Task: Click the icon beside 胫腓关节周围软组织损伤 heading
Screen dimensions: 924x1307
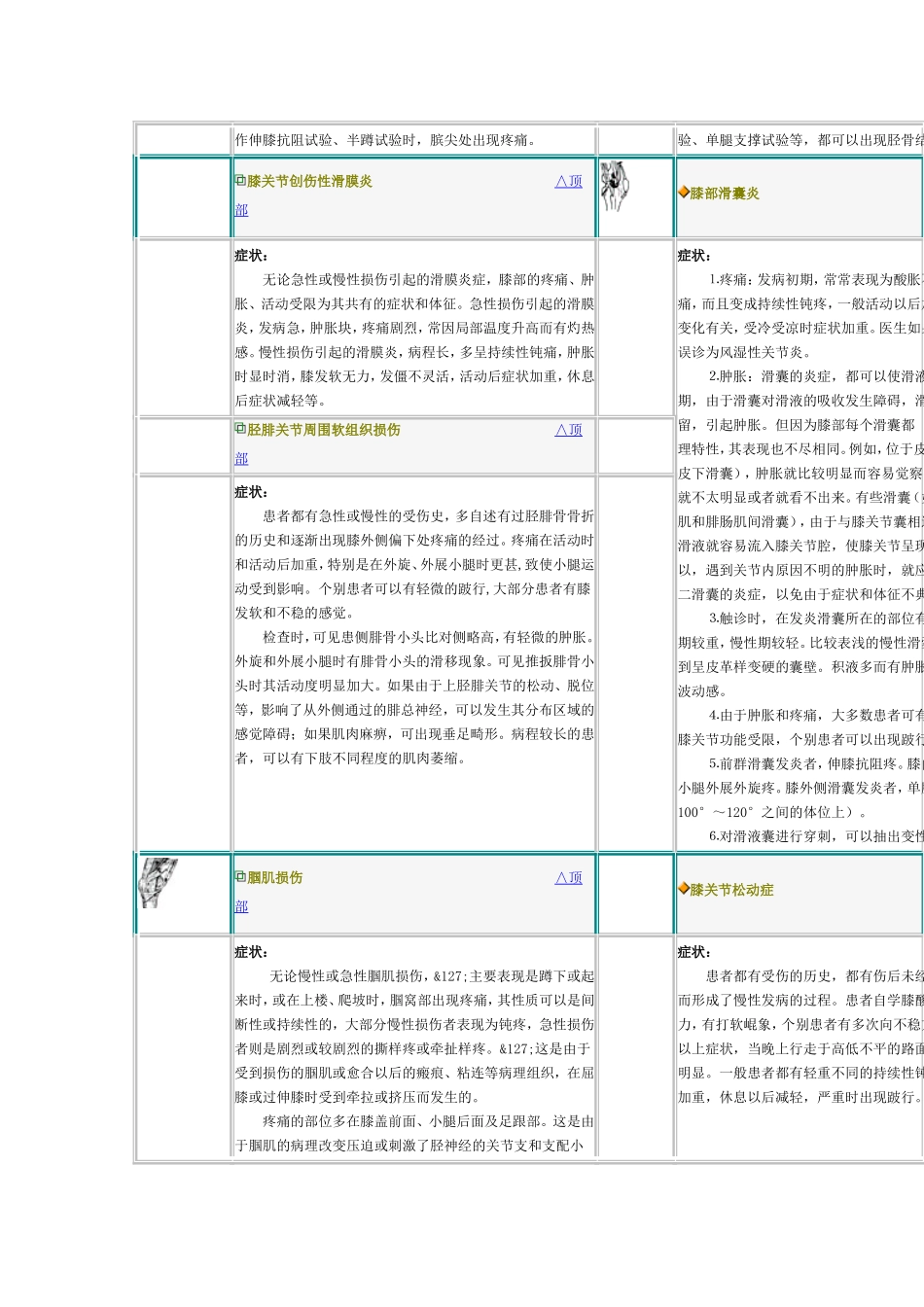Action: tap(240, 429)
